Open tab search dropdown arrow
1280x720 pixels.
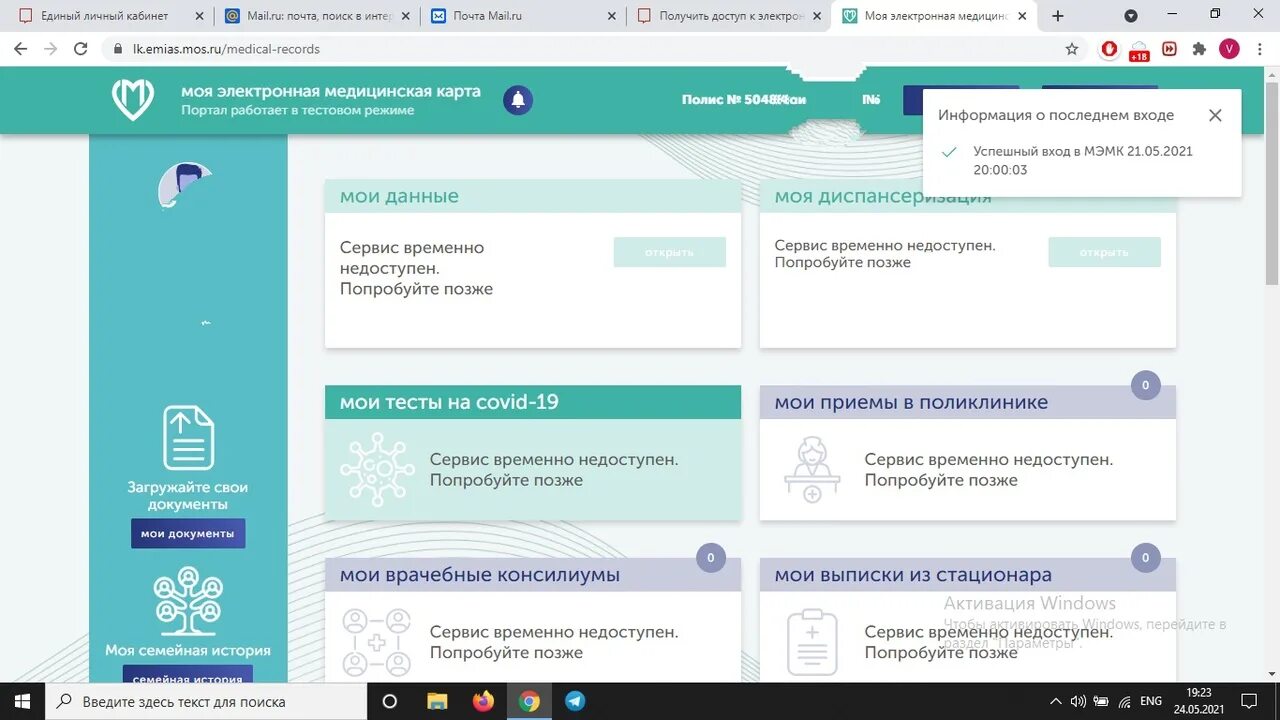(x=1131, y=16)
